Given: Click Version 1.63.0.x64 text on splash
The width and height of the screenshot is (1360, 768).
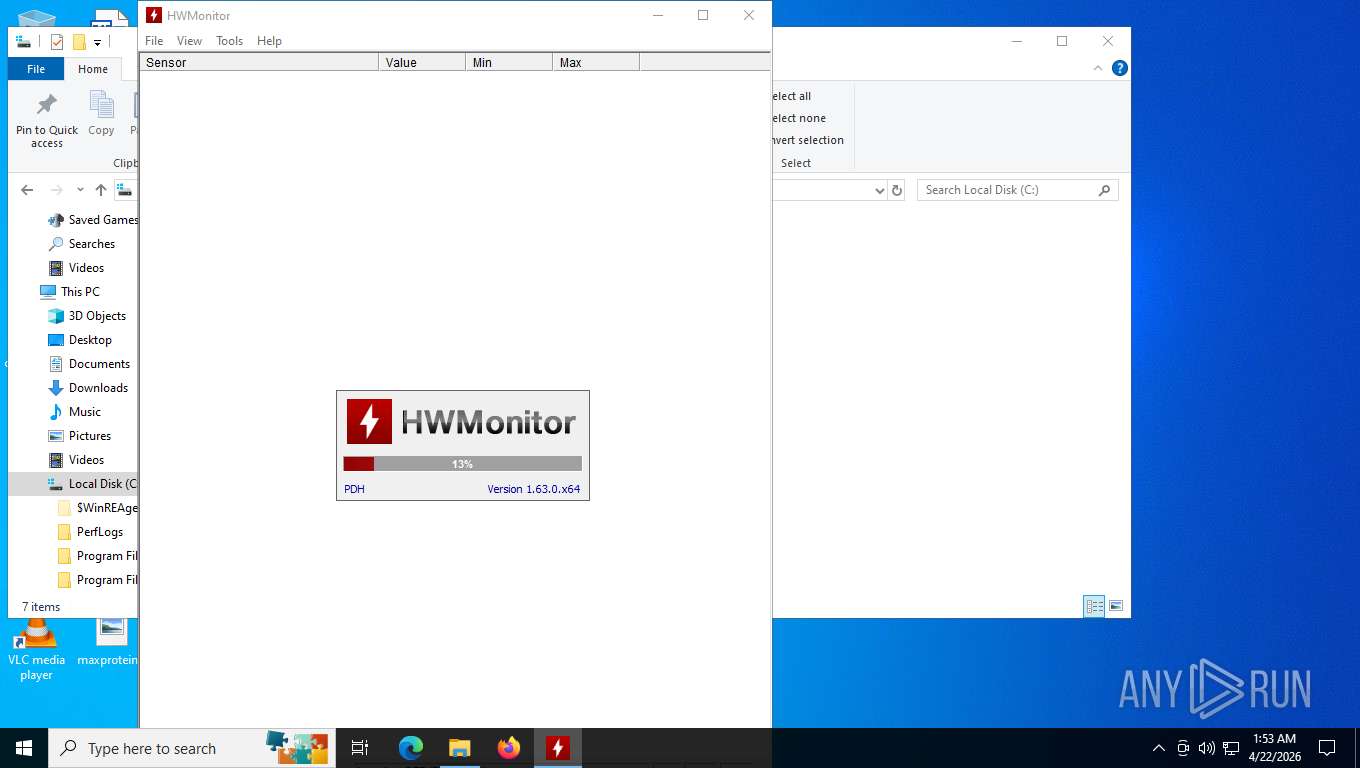Looking at the screenshot, I should [x=533, y=489].
